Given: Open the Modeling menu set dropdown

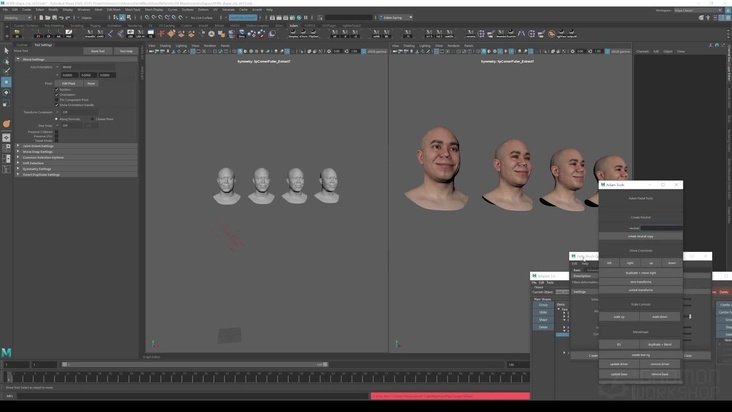Looking at the screenshot, I should point(17,18).
